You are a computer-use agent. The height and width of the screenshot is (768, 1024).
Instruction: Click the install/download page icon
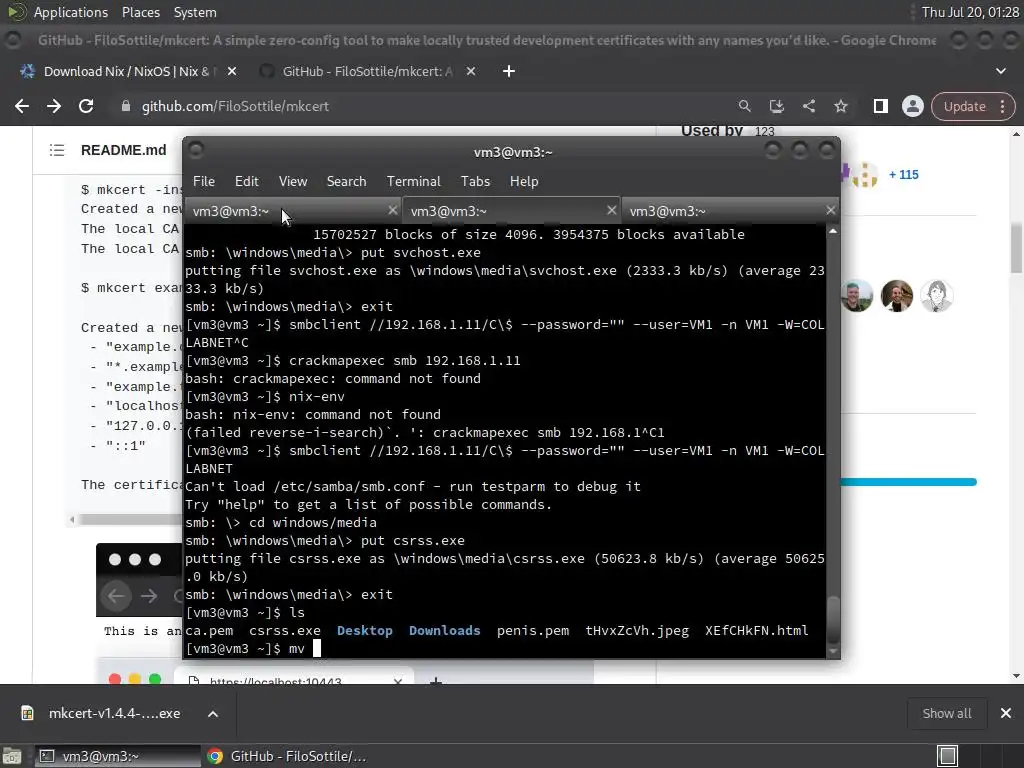point(776,106)
